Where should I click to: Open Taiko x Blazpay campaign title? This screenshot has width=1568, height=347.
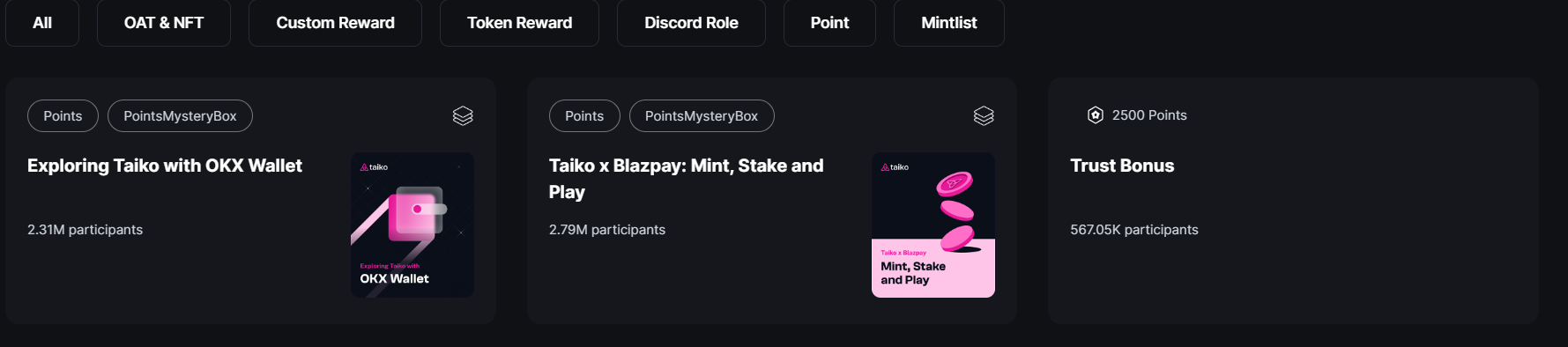[686, 179]
